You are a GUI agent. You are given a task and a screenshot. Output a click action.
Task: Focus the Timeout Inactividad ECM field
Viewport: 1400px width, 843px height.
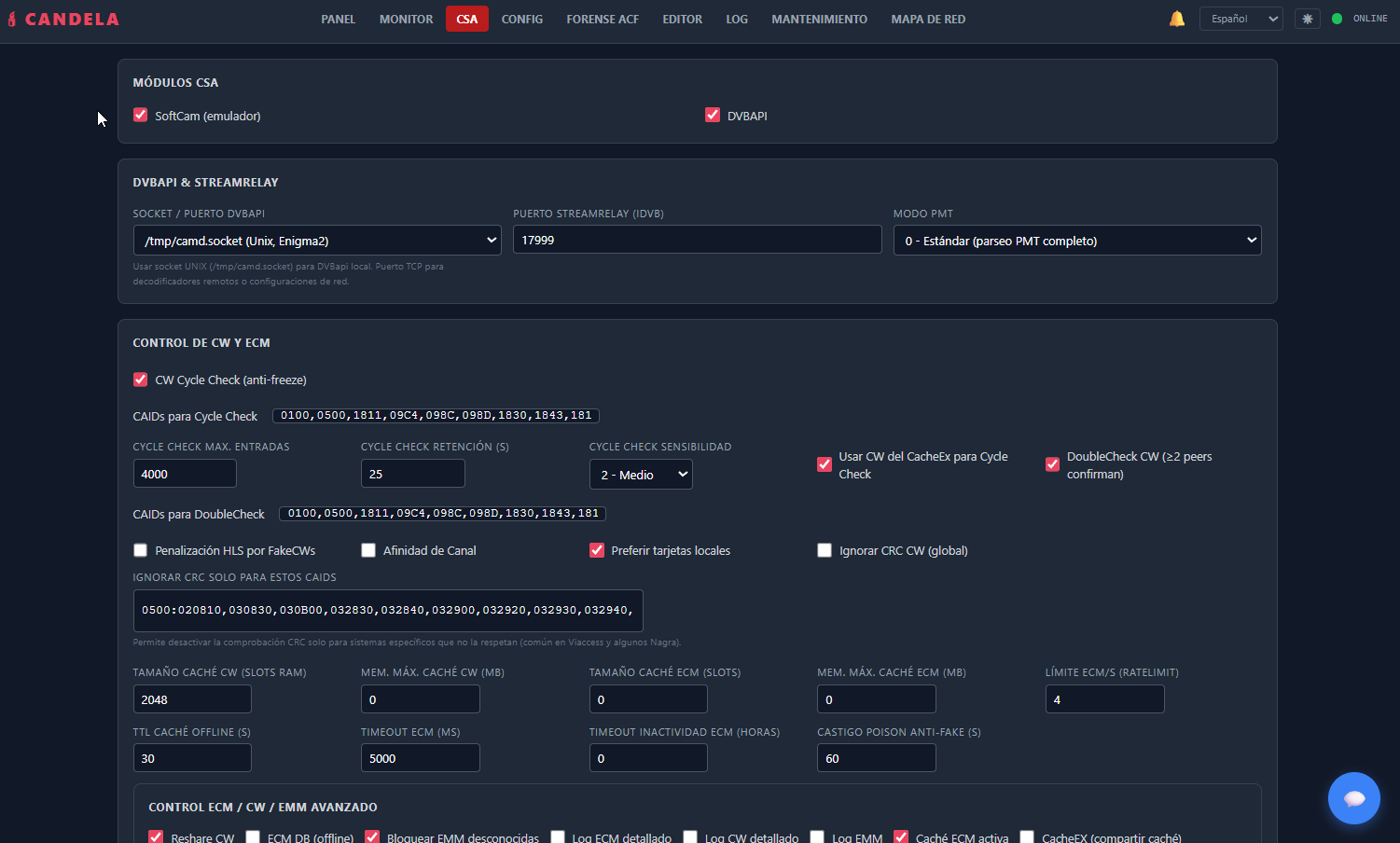click(x=648, y=758)
